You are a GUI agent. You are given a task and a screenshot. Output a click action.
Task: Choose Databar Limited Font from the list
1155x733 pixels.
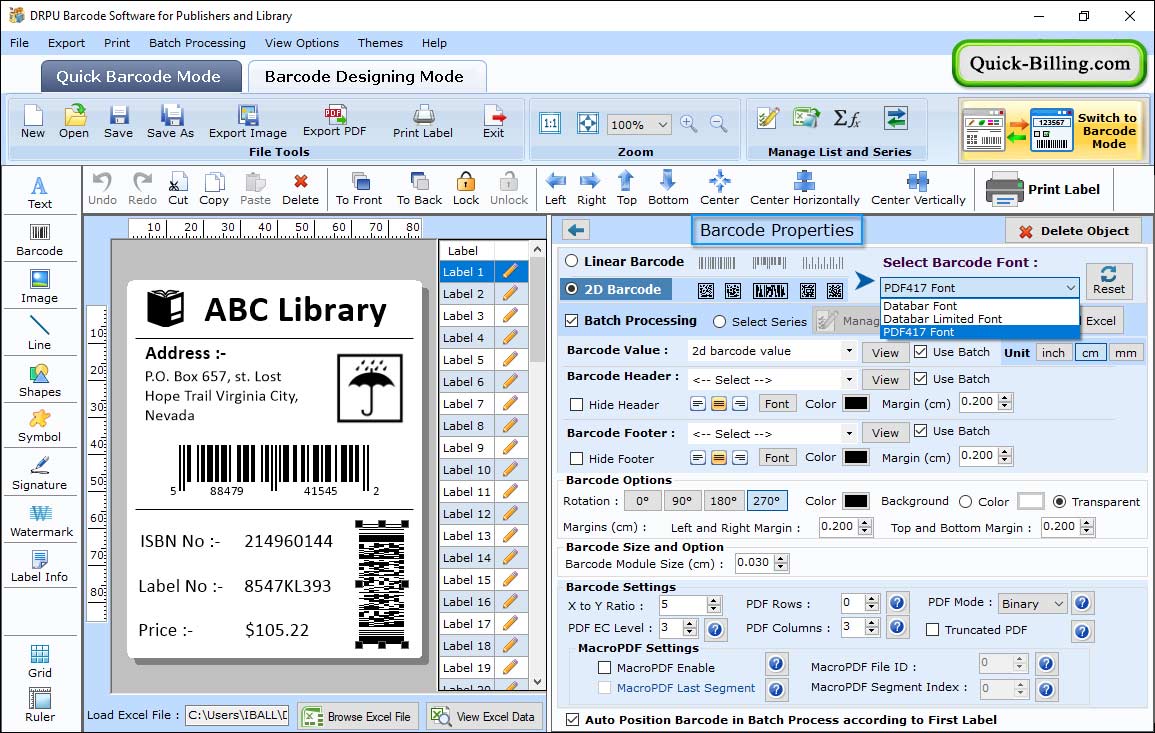[942, 319]
